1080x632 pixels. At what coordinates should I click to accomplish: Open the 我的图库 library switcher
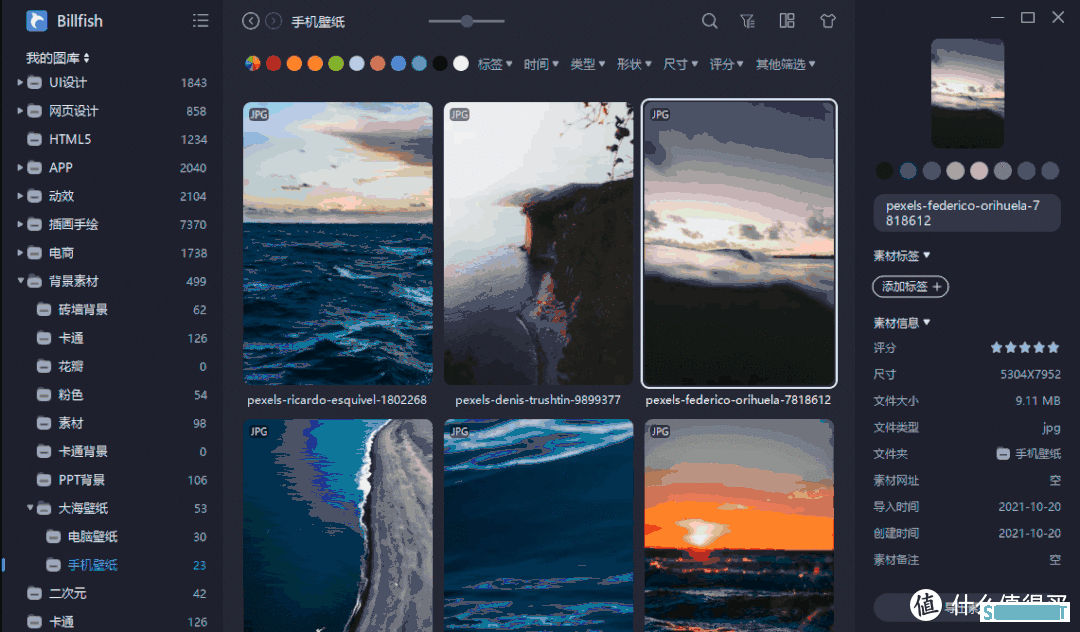pyautogui.click(x=58, y=58)
